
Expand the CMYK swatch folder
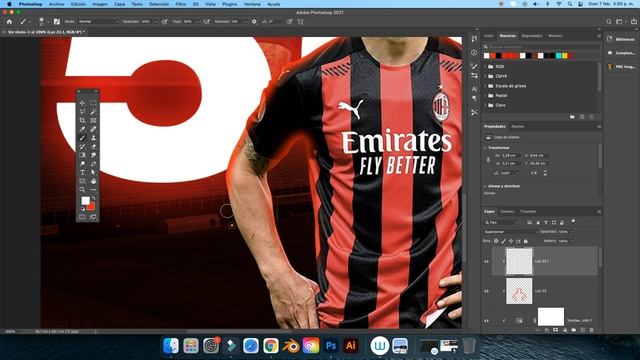pos(486,76)
